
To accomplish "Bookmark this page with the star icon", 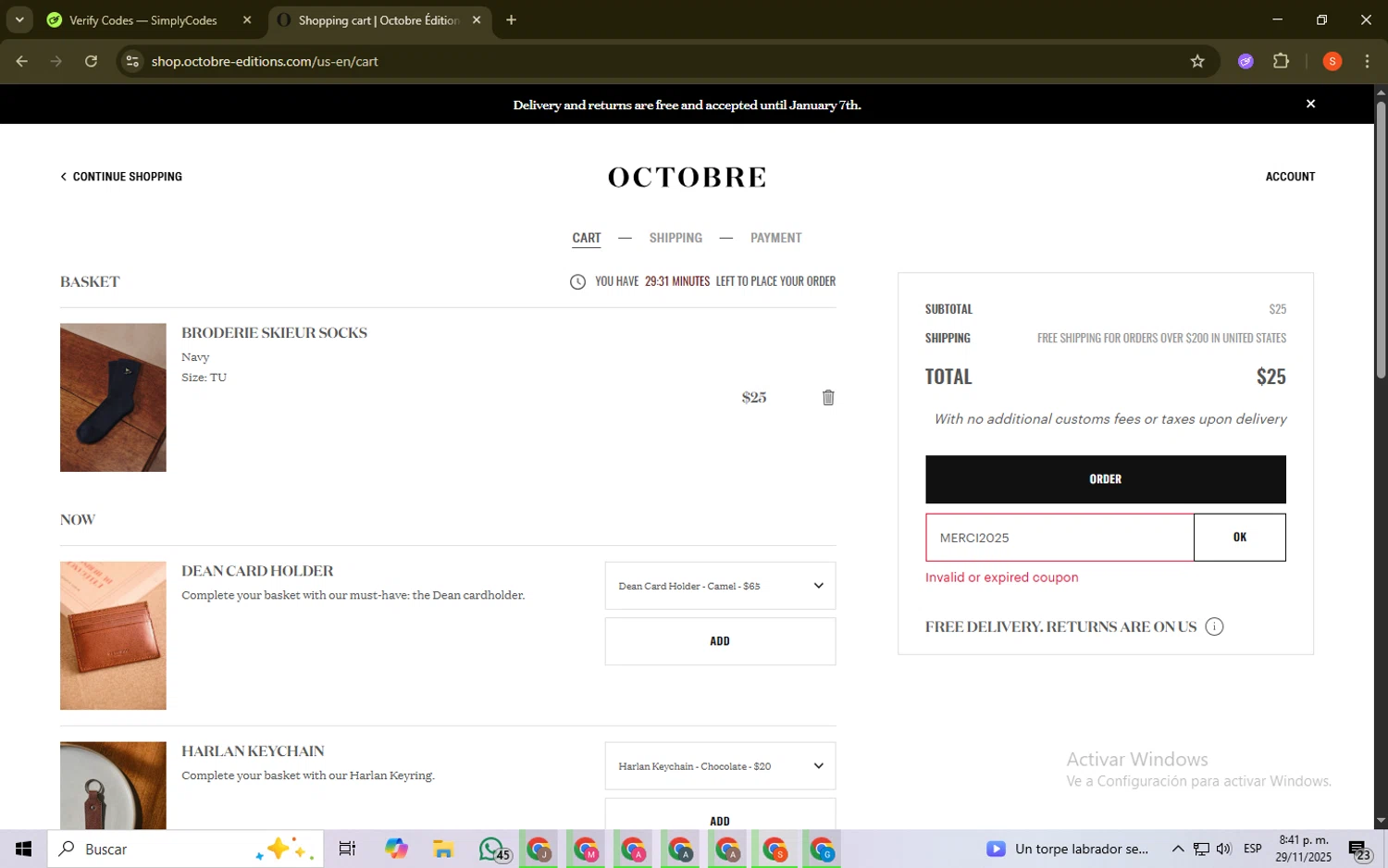I will [x=1197, y=61].
